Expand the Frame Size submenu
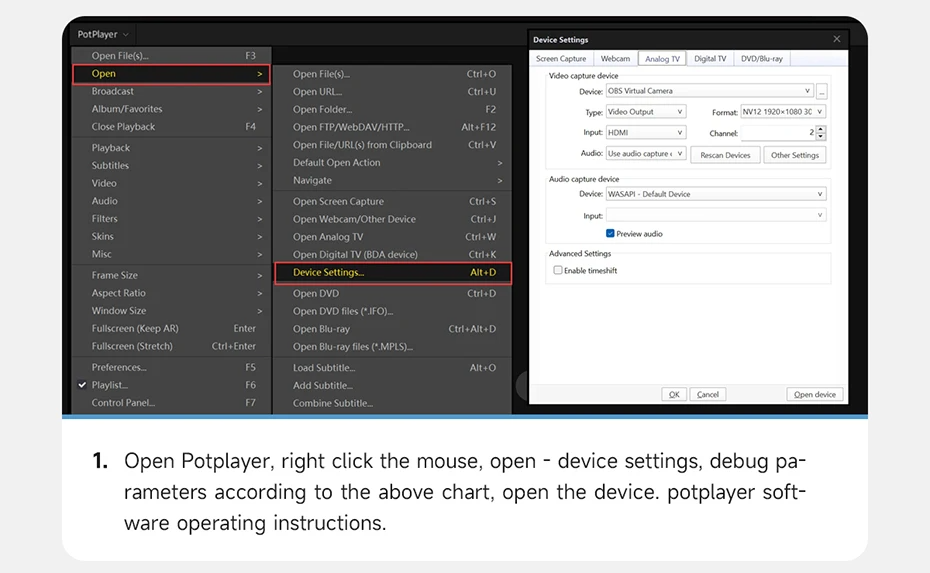Screen dimensions: 930x573 tap(172, 275)
